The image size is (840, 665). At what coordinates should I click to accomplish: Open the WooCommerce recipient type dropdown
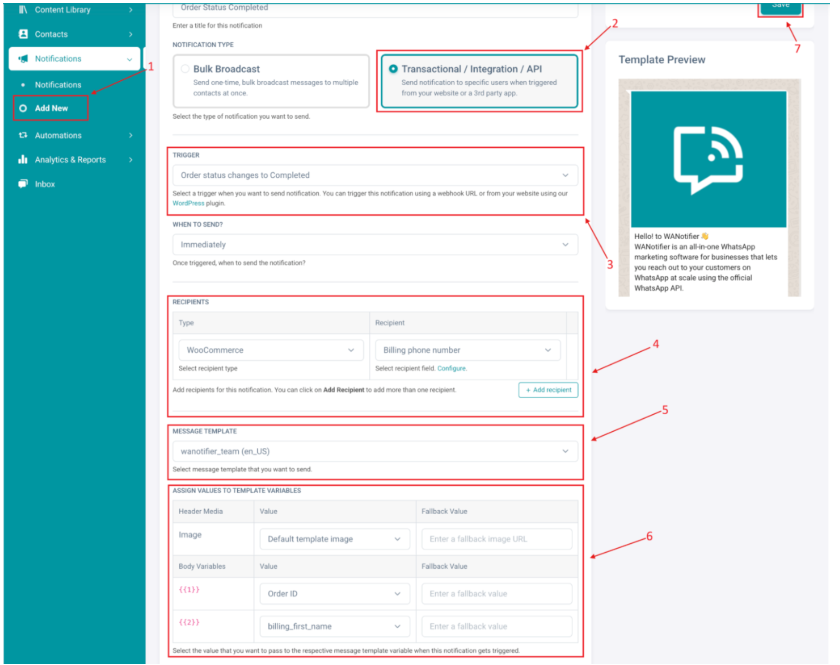pyautogui.click(x=271, y=350)
